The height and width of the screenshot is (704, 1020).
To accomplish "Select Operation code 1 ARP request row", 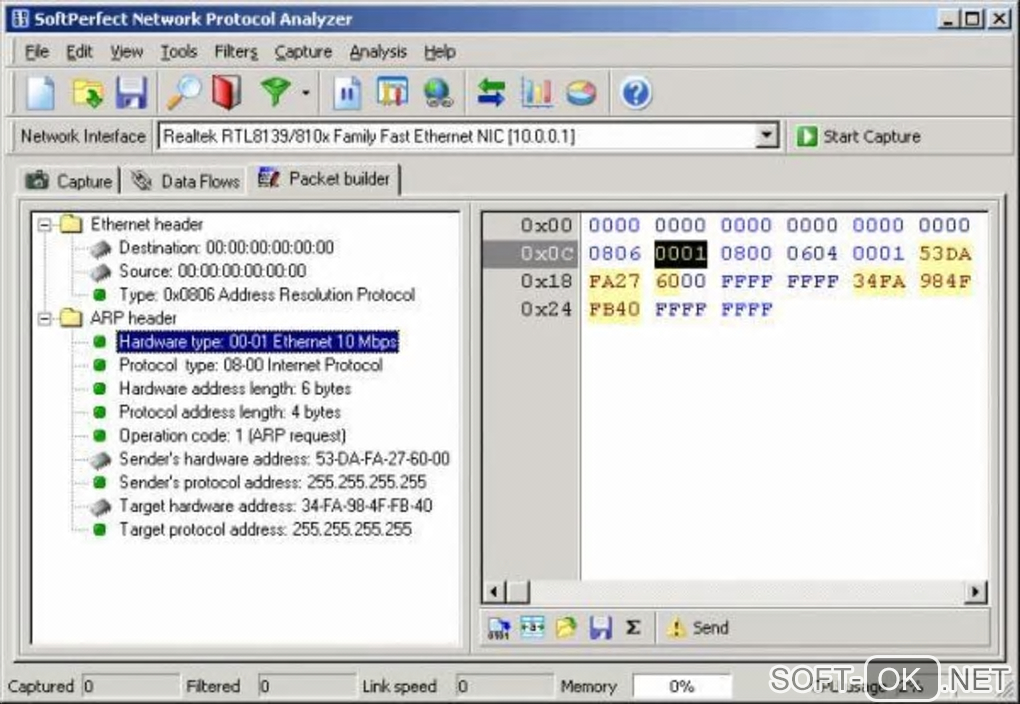I will 232,435.
